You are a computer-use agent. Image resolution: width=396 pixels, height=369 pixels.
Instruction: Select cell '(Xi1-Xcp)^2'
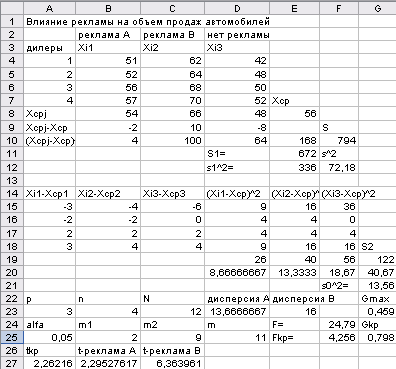(237, 193)
